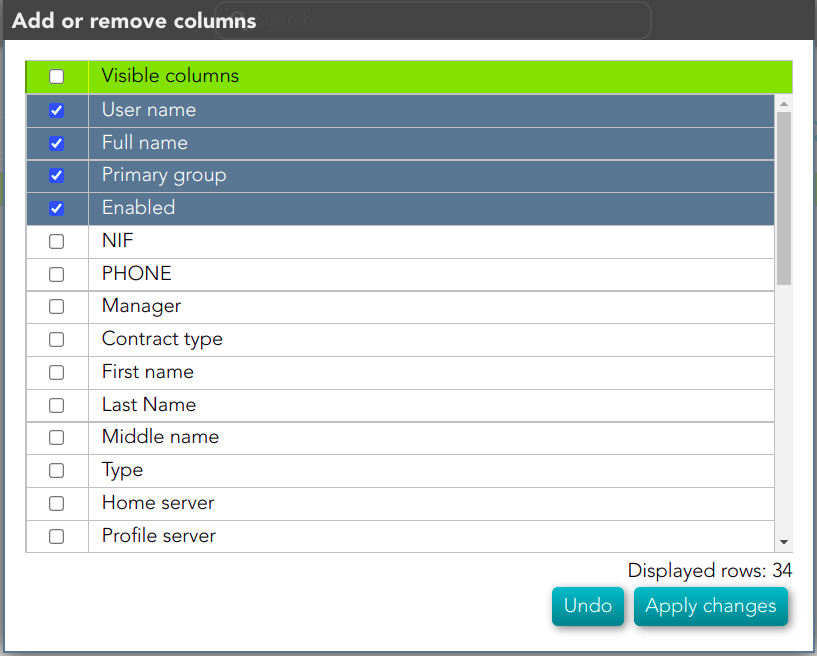Select the Manager row text
This screenshot has width=817, height=656.
[142, 306]
